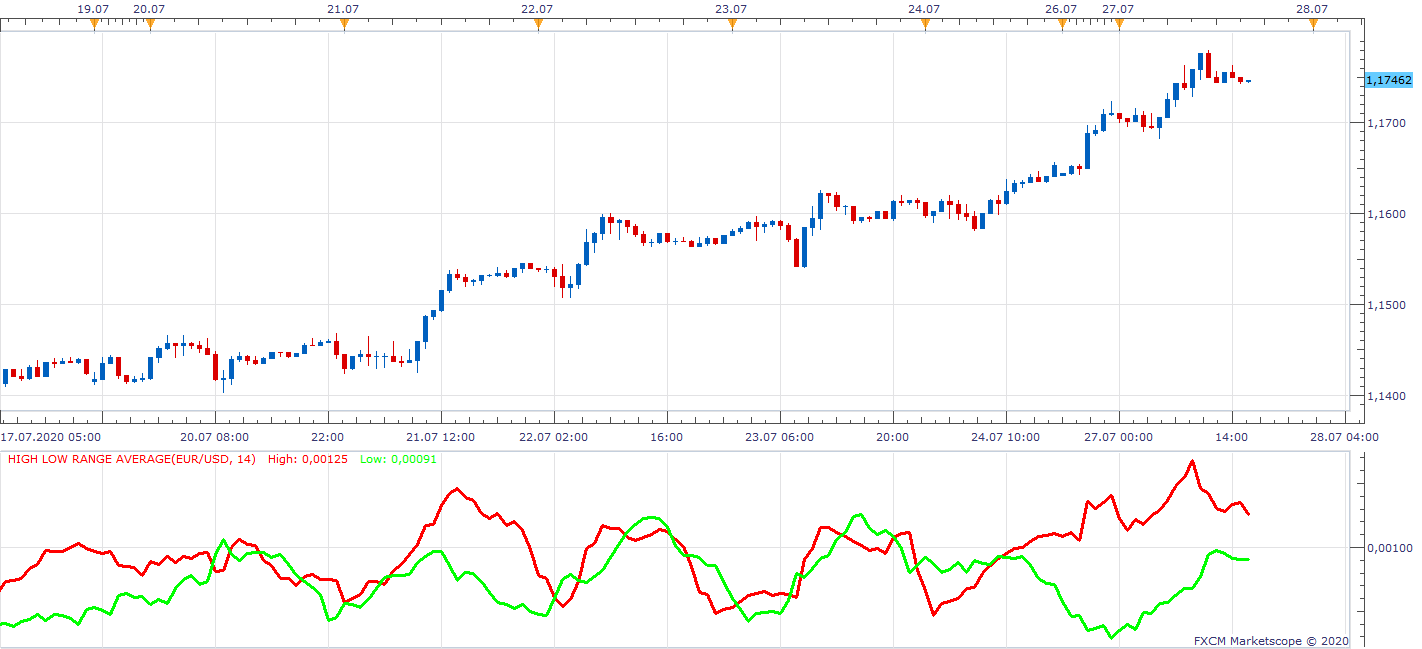1422x649 pixels.
Task: Click the current price label 1,17462
Action: point(1388,79)
